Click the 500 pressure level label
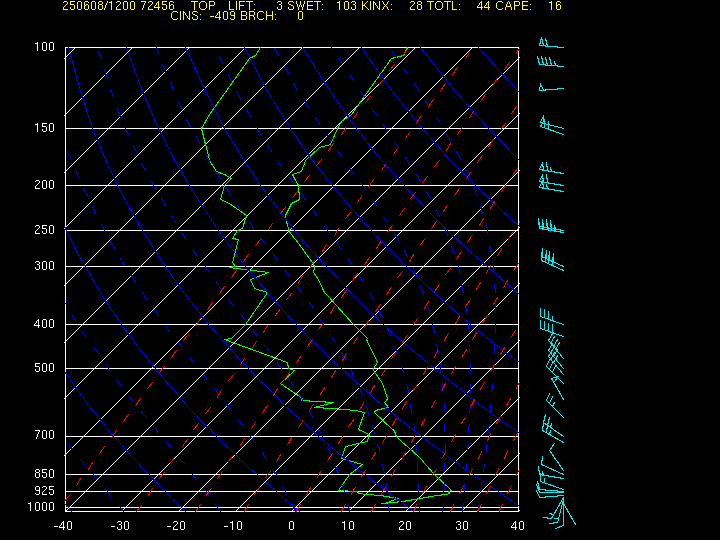The height and width of the screenshot is (540, 720). pos(45,368)
